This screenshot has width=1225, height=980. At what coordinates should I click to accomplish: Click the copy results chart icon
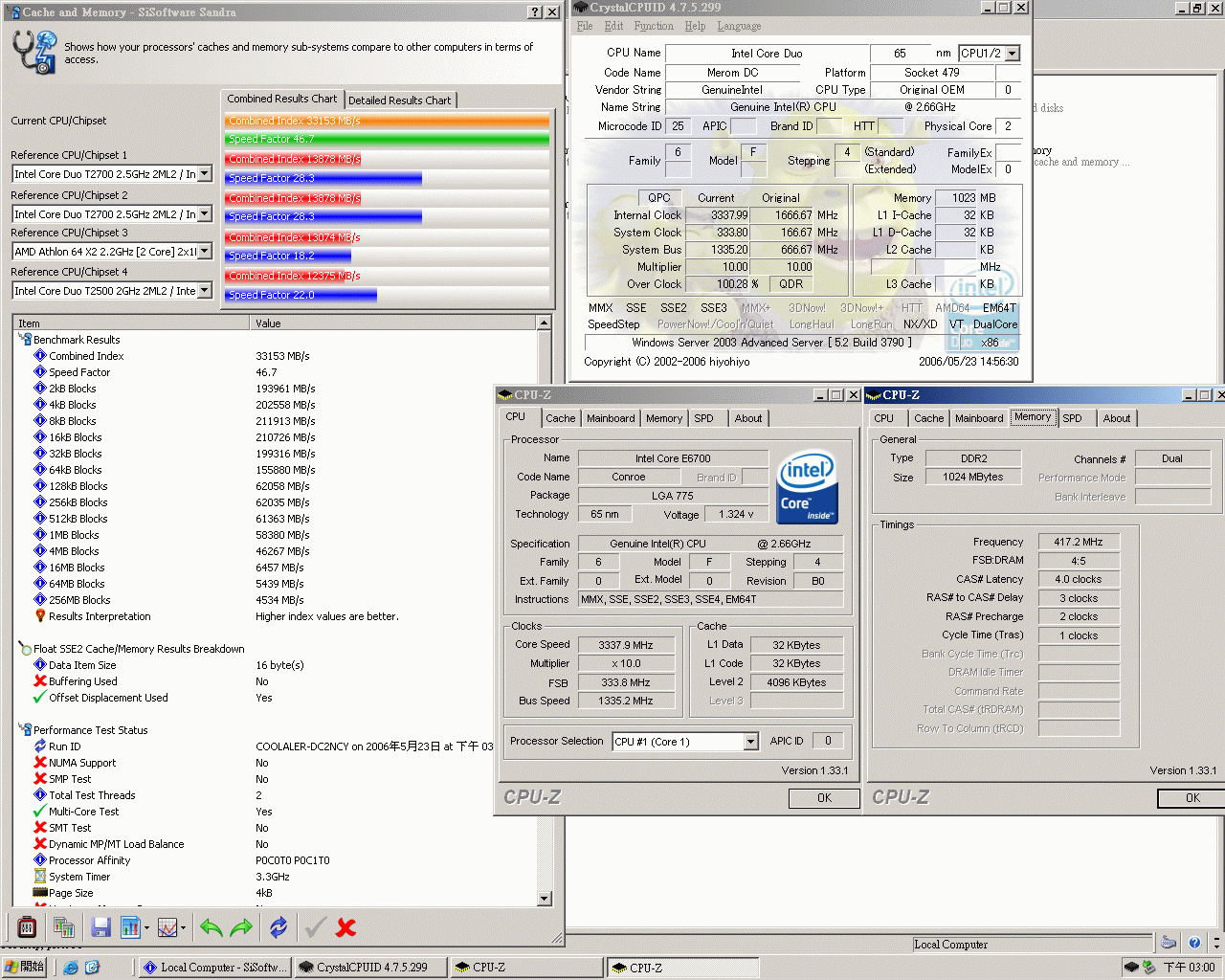click(x=64, y=926)
